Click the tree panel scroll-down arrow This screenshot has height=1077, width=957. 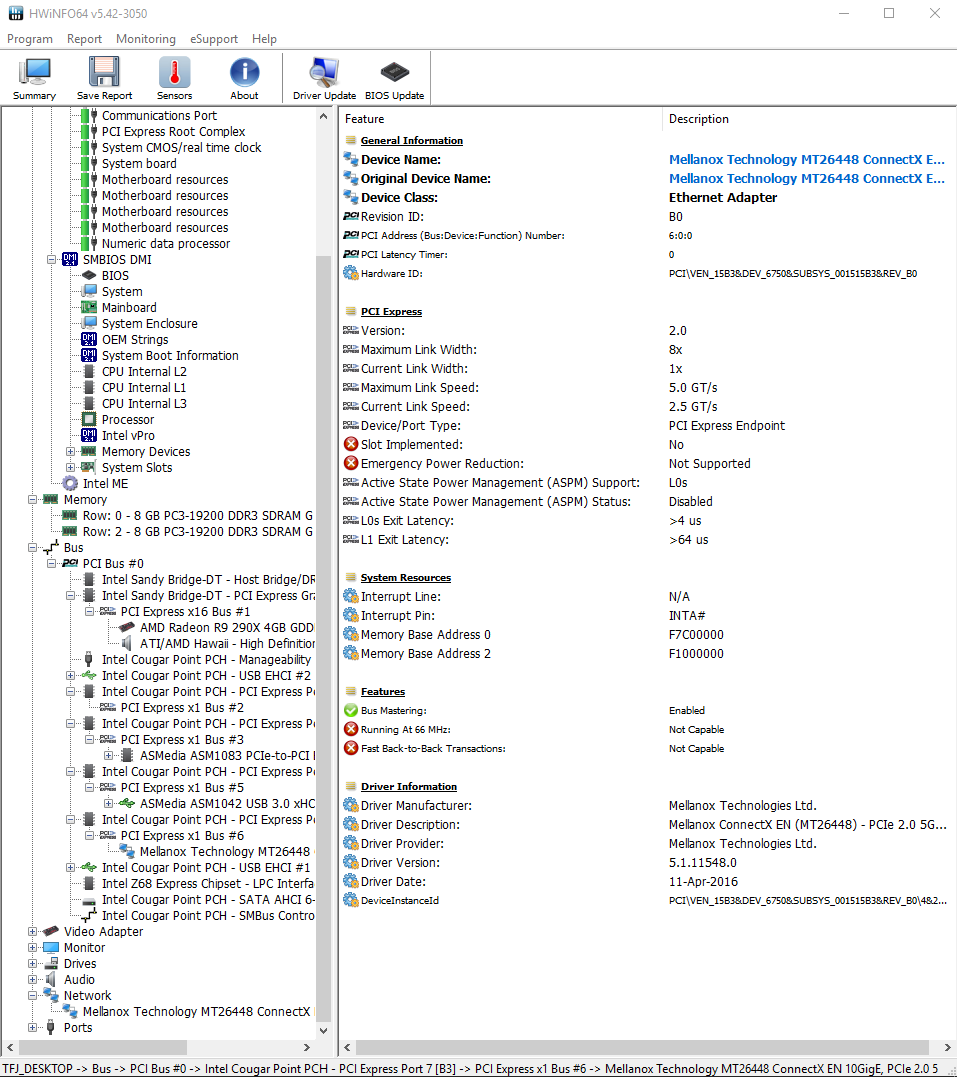click(x=324, y=1031)
